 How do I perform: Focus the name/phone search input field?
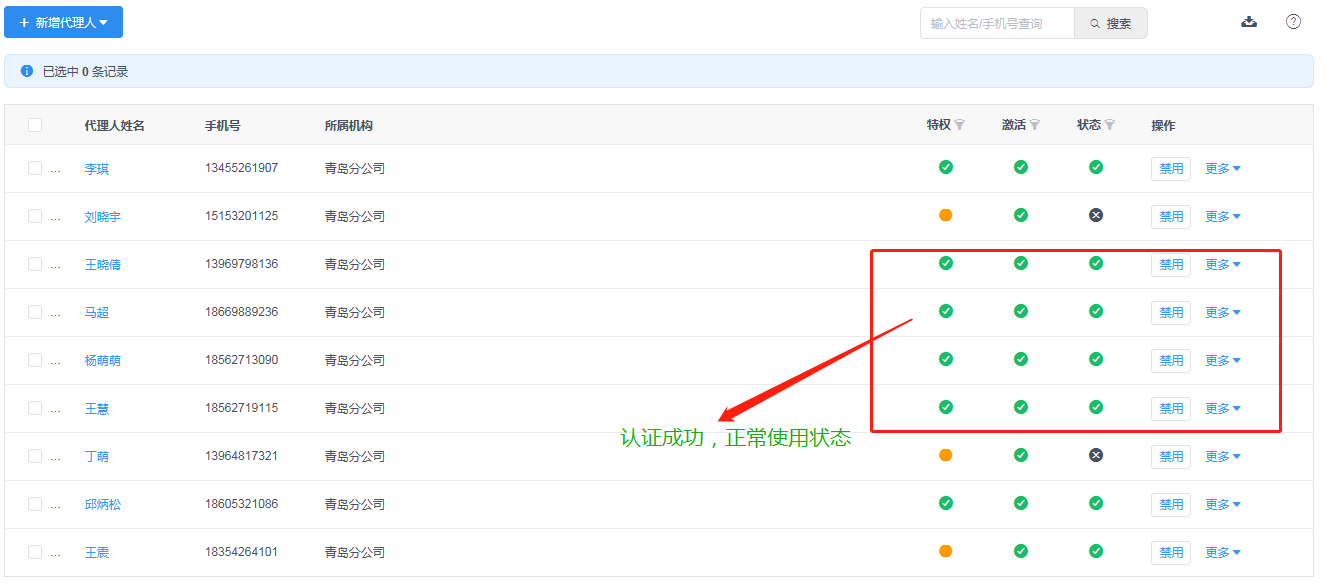pyautogui.click(x=997, y=23)
